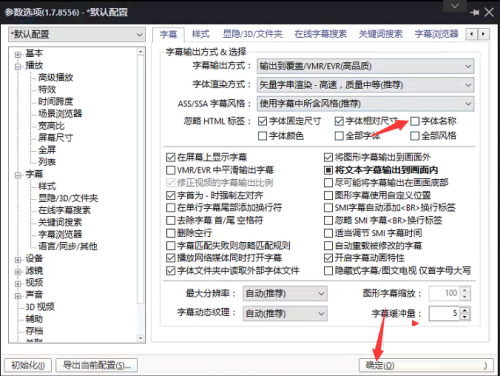500x376 pixels.
Task: Decrease 字幕缓冲量 with the down stepper
Action: tap(465, 317)
